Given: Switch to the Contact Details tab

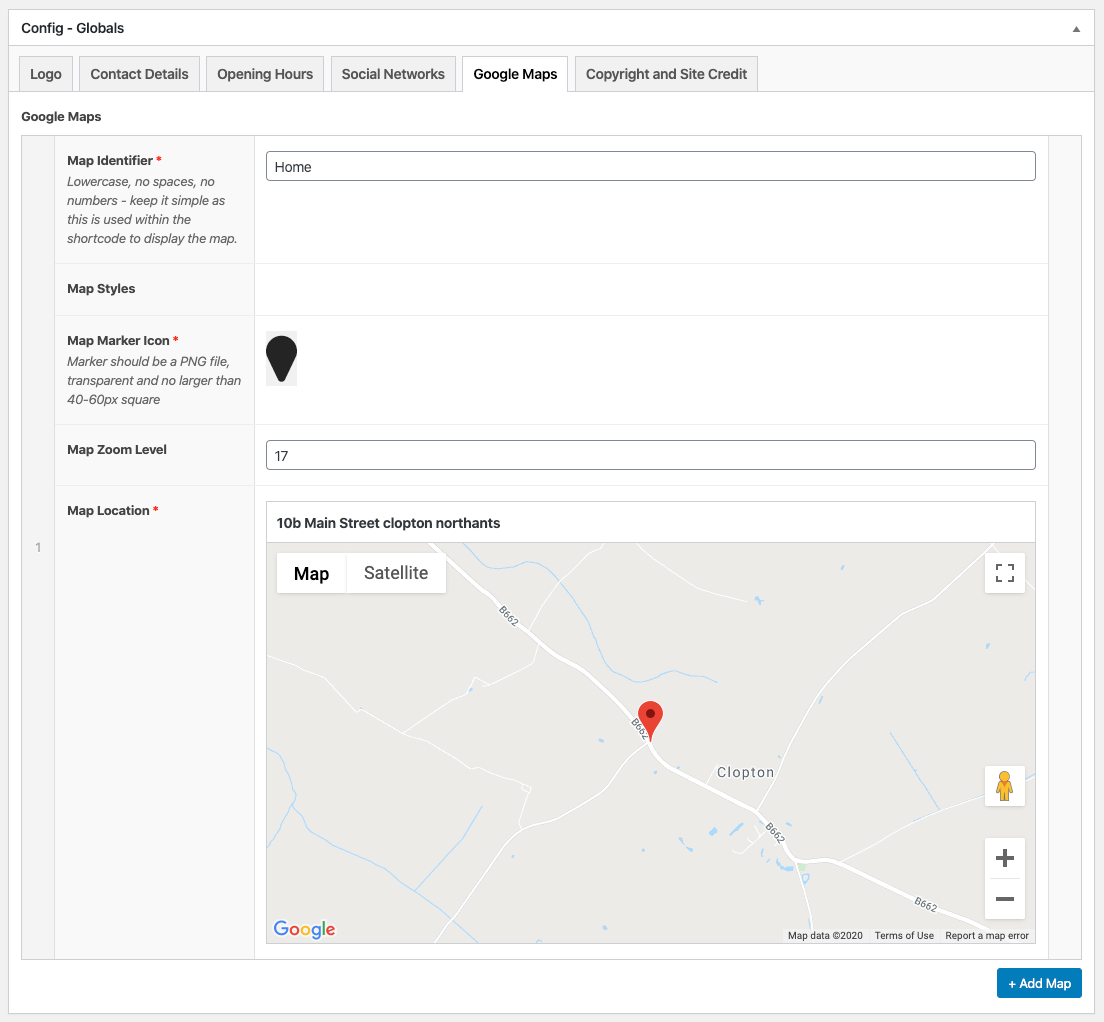Looking at the screenshot, I should coord(139,74).
